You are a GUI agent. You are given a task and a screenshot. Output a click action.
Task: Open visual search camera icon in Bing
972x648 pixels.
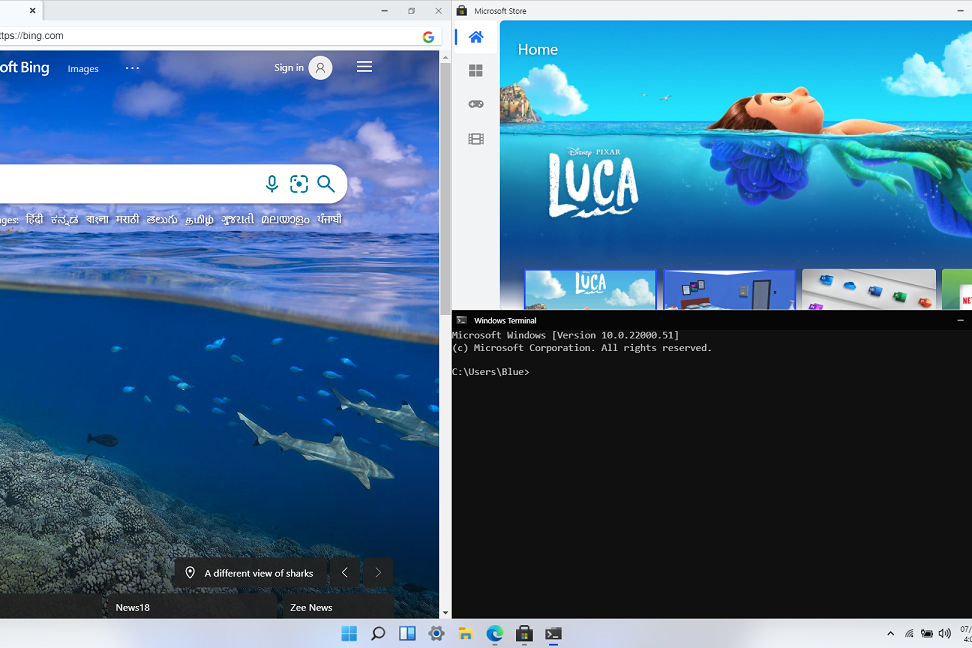(299, 184)
